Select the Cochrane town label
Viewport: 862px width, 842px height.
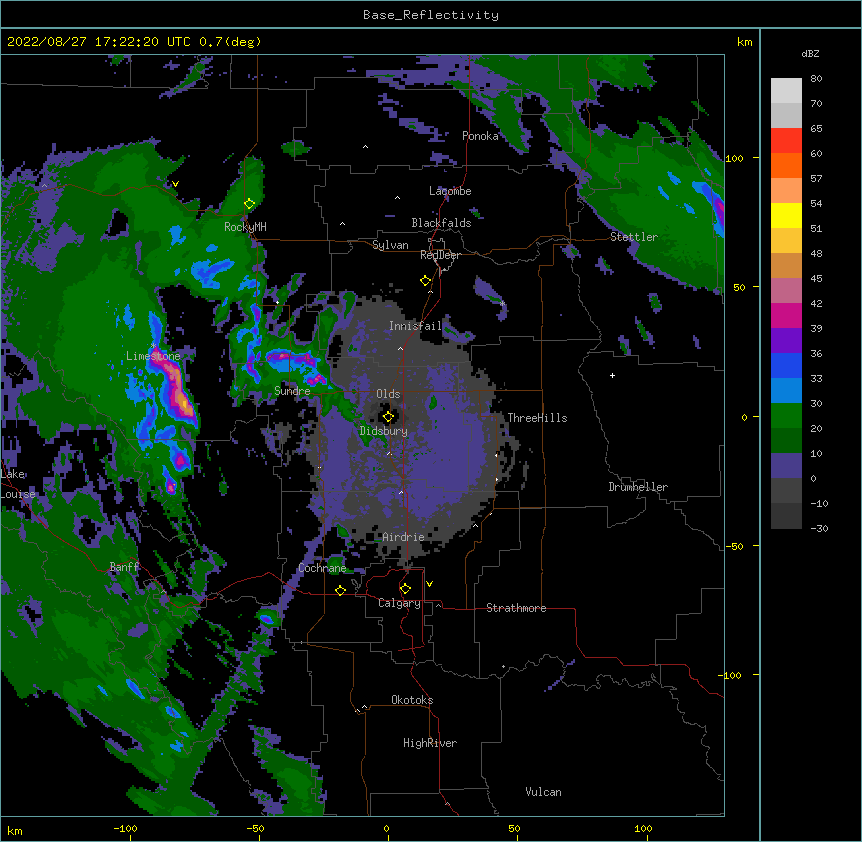(322, 568)
